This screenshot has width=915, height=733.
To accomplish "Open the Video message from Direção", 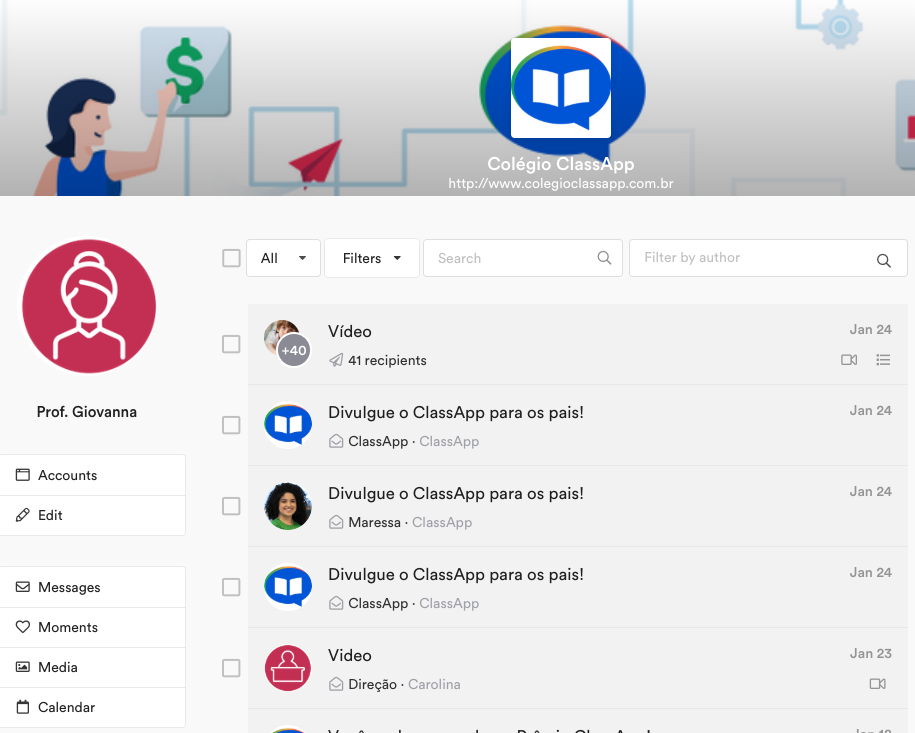I will pos(578,669).
